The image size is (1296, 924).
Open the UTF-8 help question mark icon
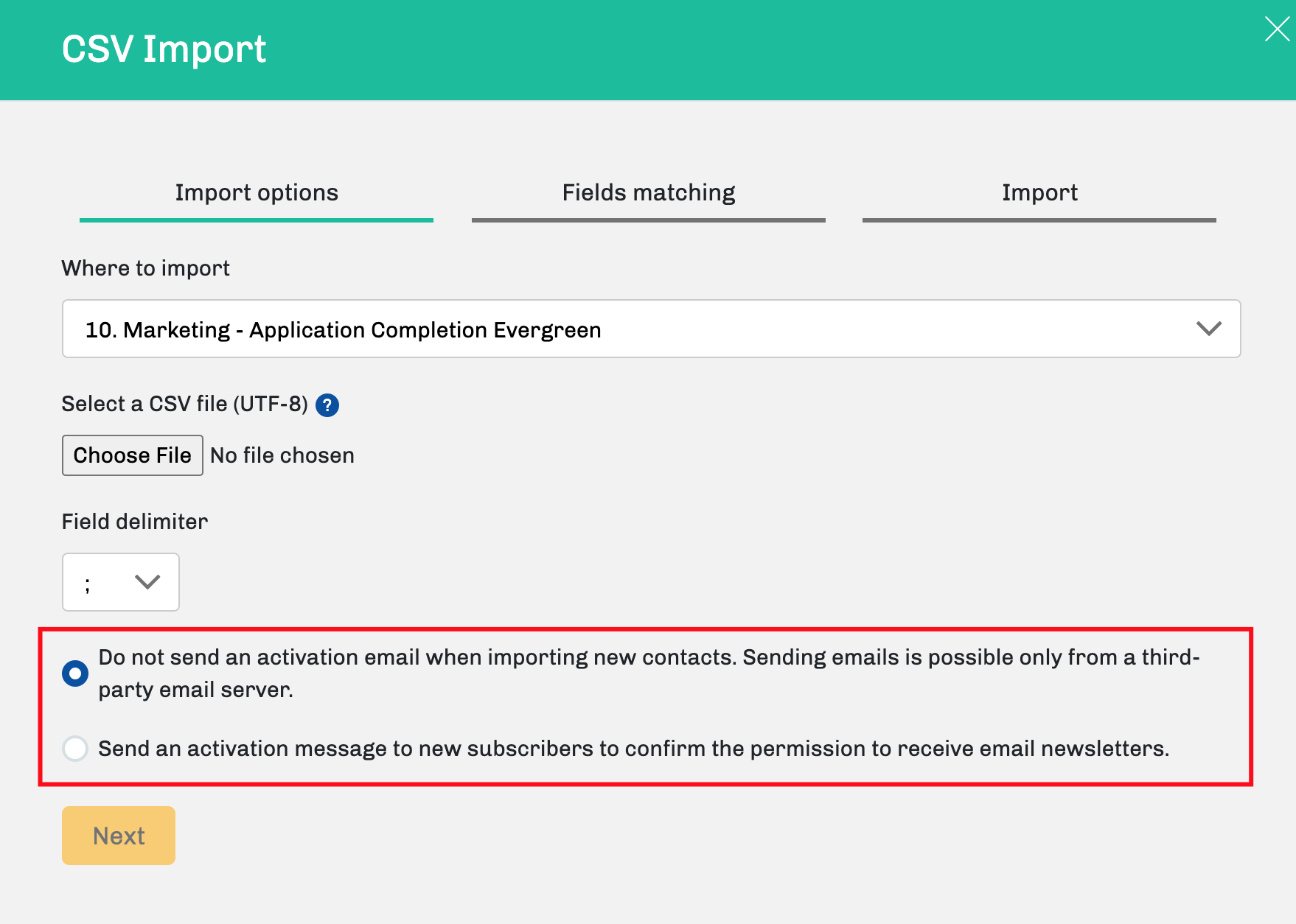tap(327, 405)
